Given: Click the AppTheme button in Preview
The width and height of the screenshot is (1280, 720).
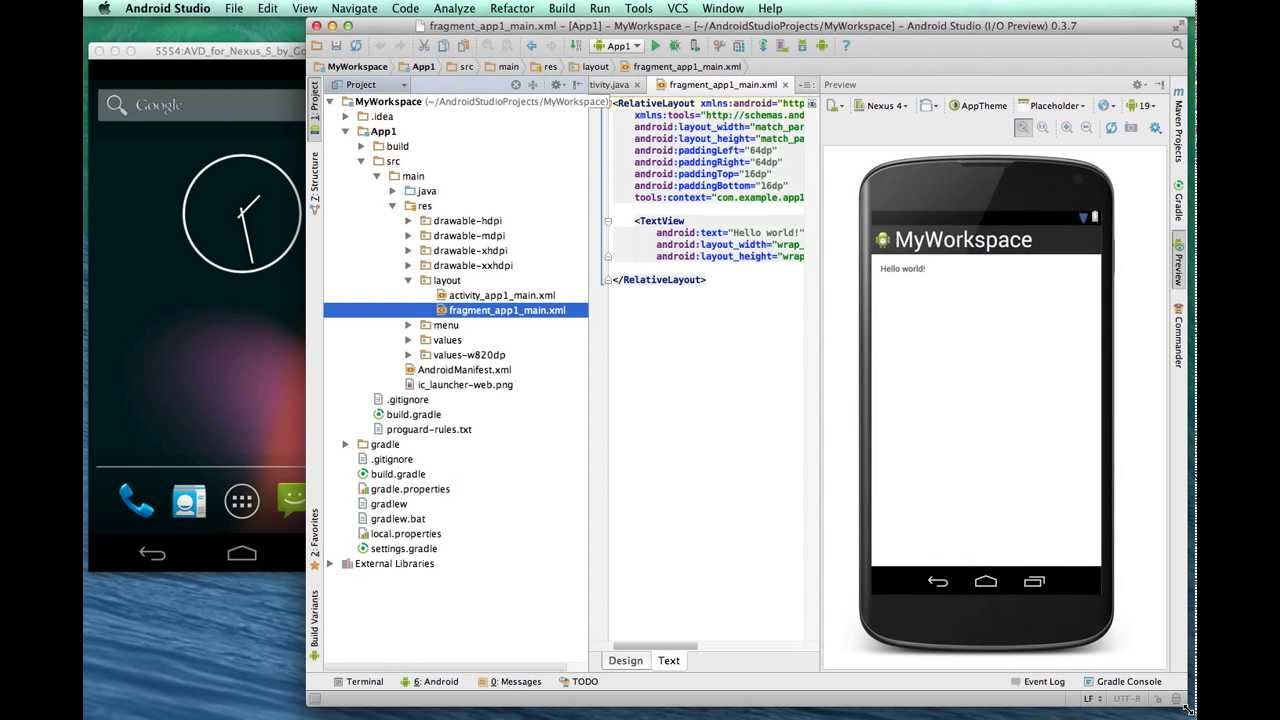Looking at the screenshot, I should click(x=978, y=105).
